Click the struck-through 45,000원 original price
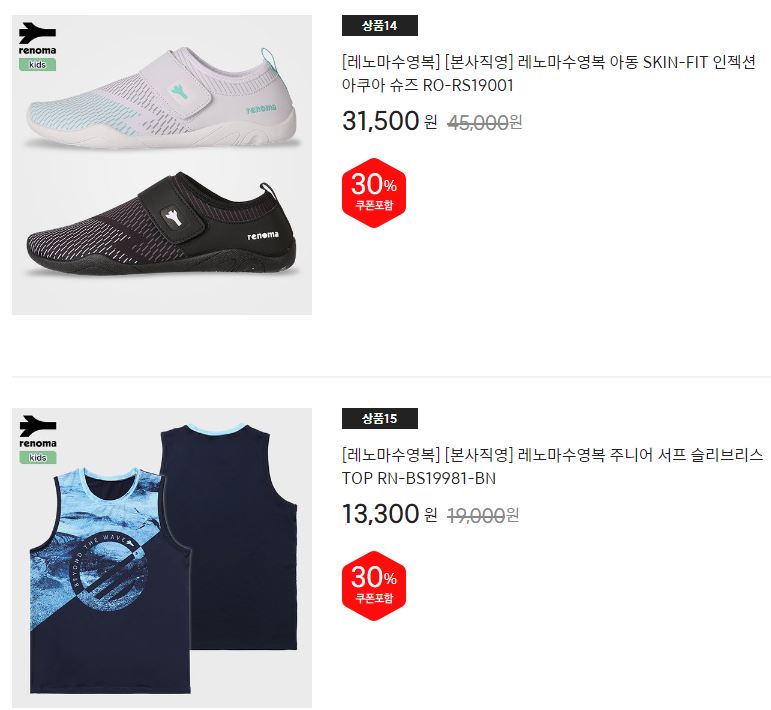Screen dimensions: 771x710 click(484, 122)
